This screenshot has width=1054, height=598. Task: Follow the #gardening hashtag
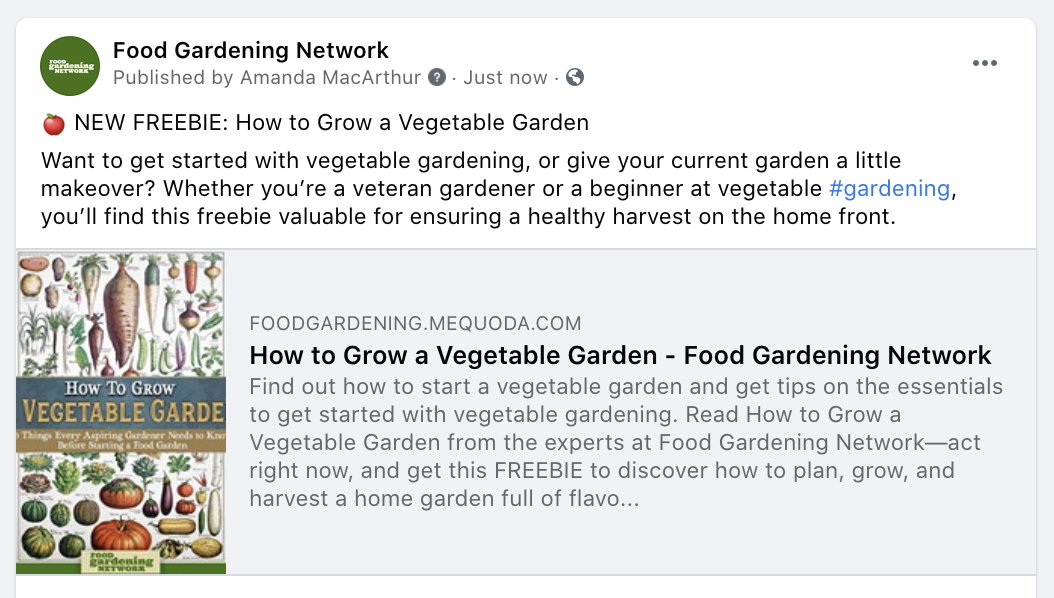click(889, 189)
